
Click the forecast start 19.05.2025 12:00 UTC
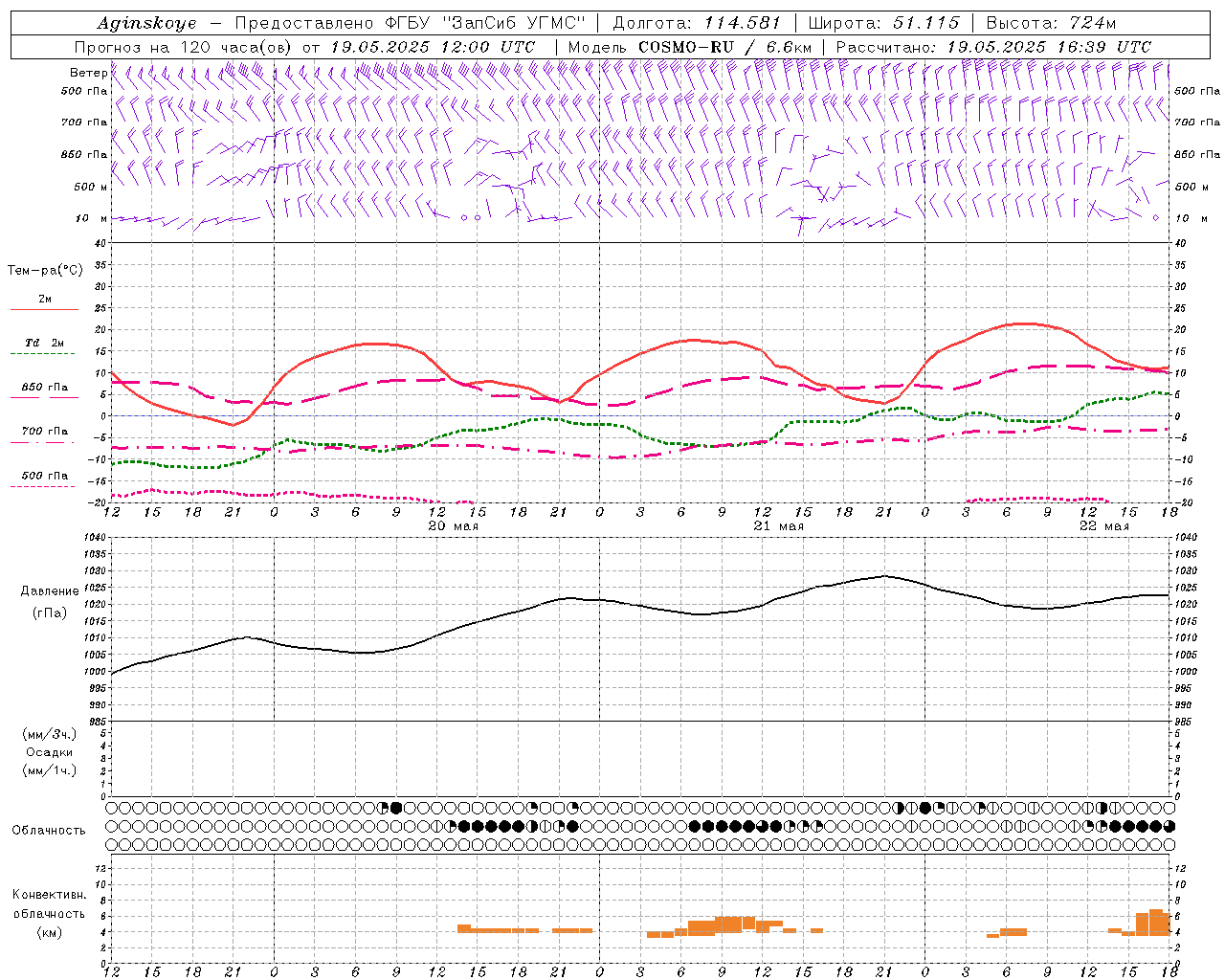433,47
